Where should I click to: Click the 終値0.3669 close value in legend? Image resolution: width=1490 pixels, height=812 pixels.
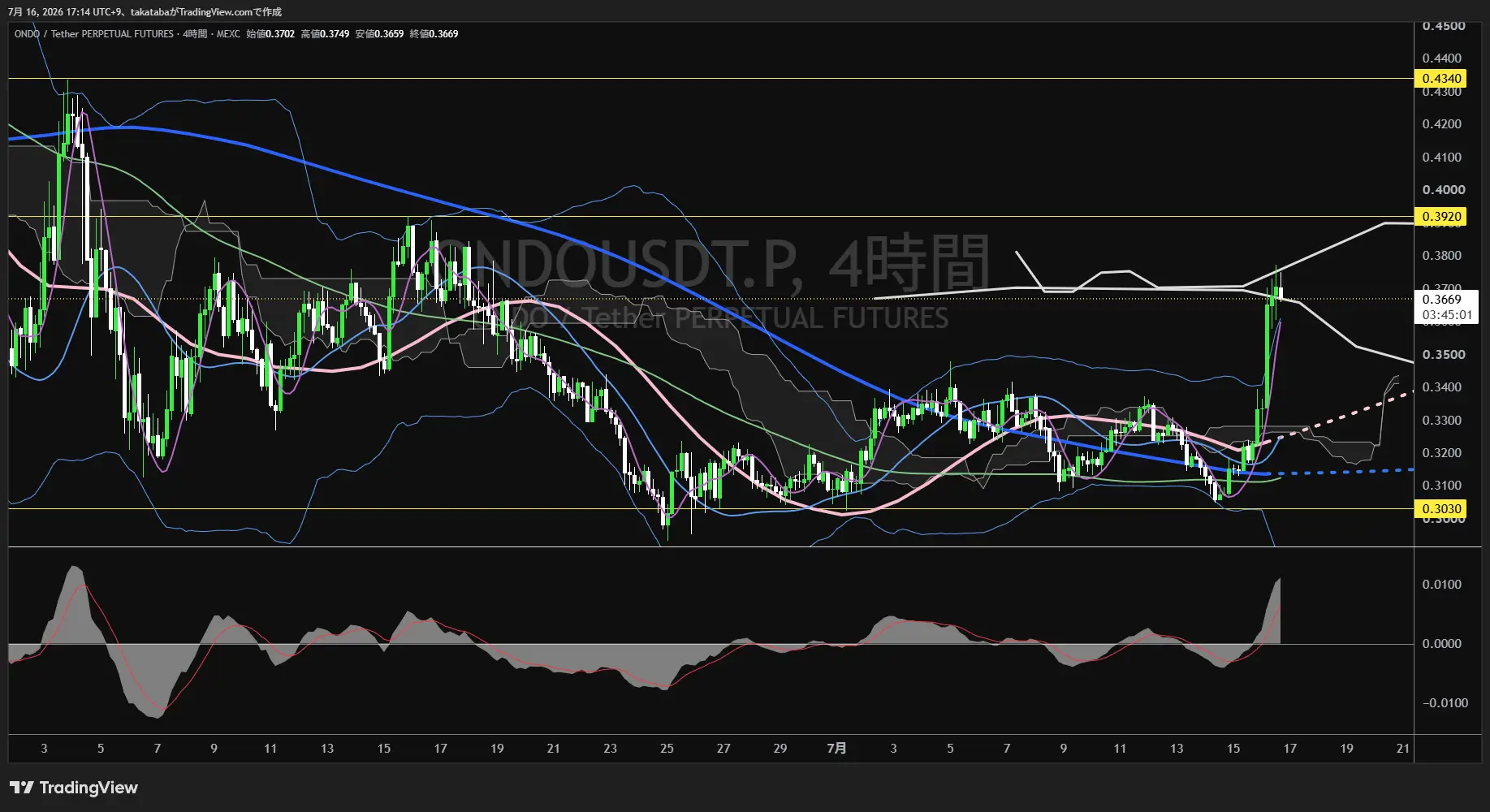click(x=434, y=34)
